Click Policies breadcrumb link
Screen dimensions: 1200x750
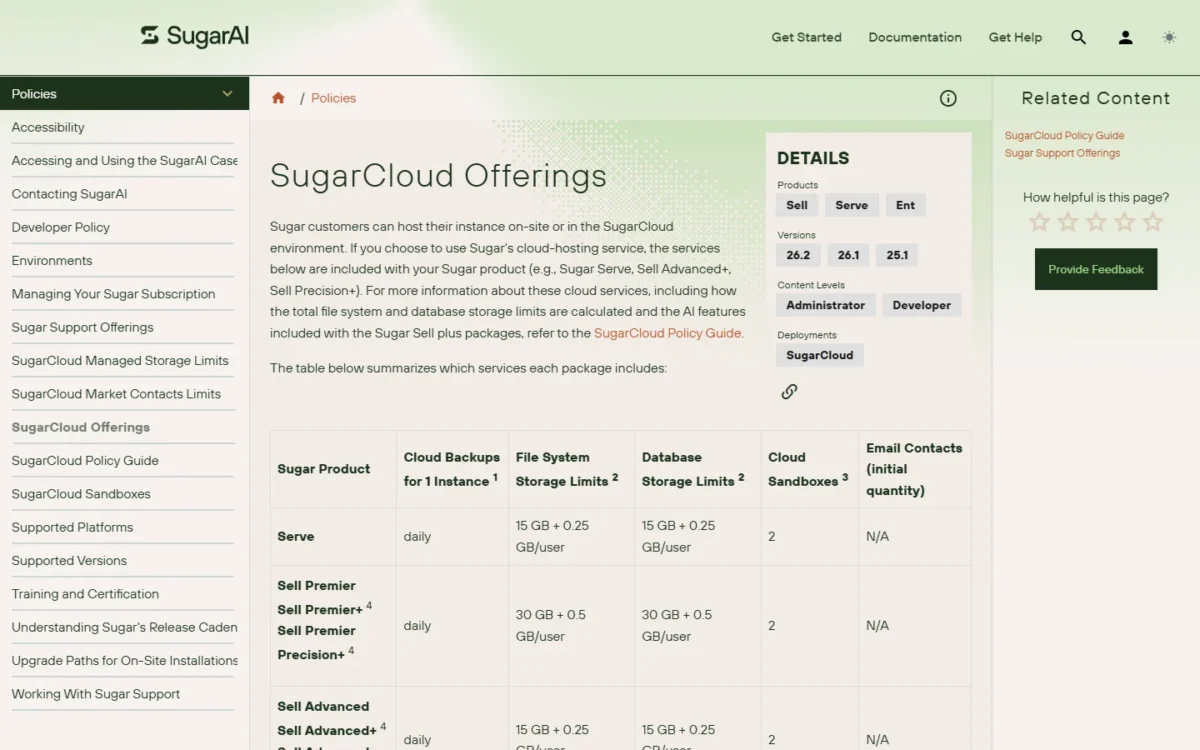pos(333,98)
